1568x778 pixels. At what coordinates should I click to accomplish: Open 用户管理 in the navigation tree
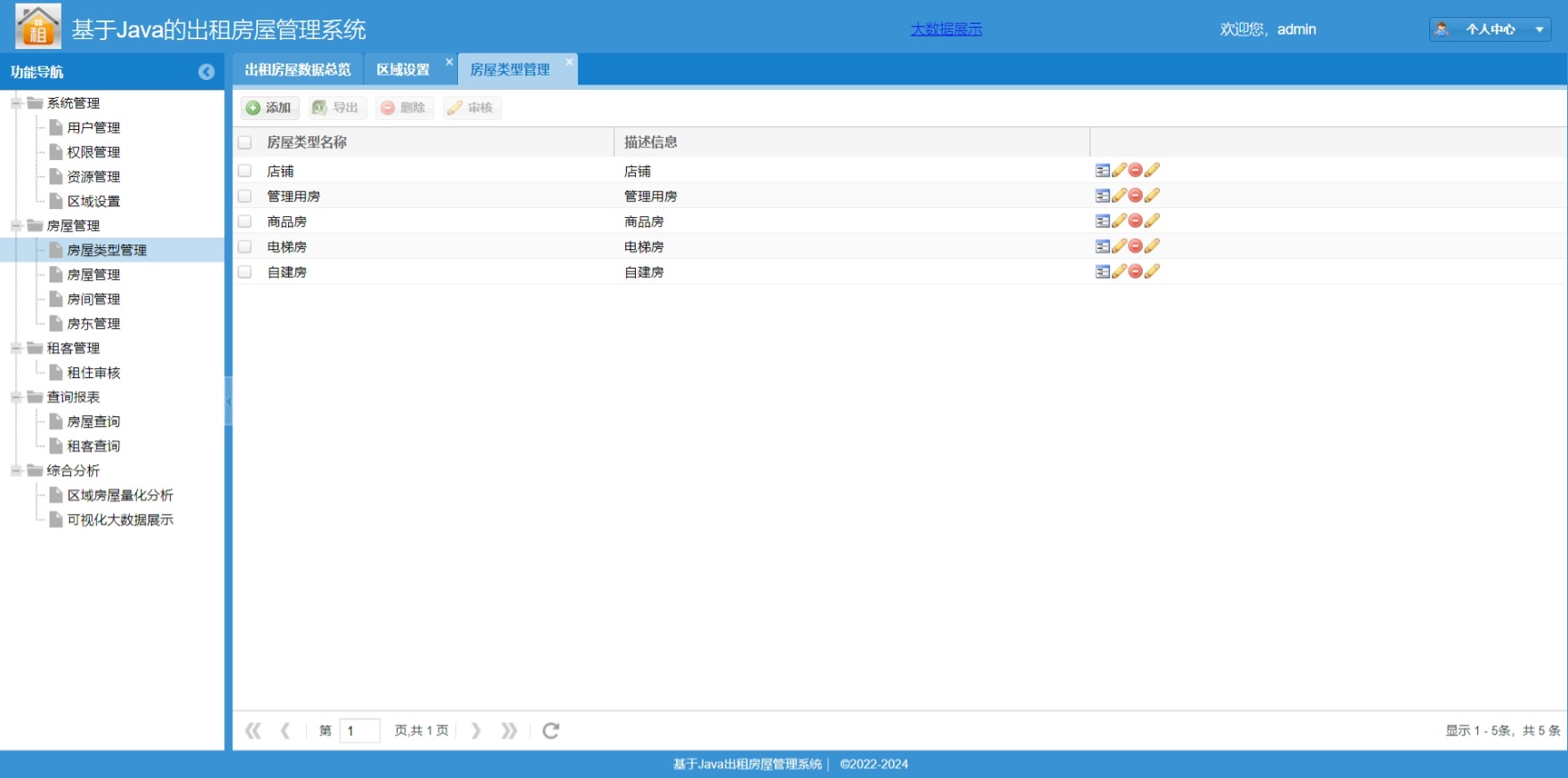pos(93,128)
